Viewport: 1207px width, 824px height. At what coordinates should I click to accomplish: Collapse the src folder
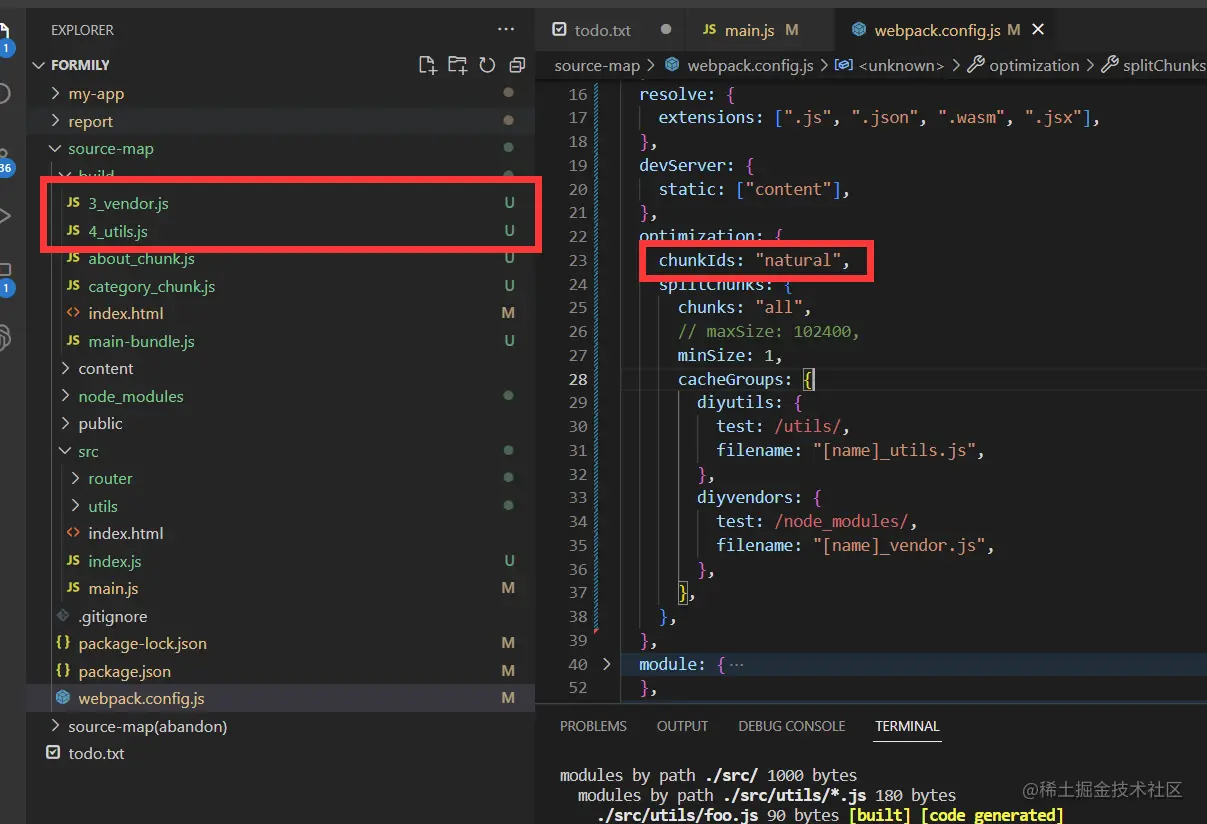point(66,451)
